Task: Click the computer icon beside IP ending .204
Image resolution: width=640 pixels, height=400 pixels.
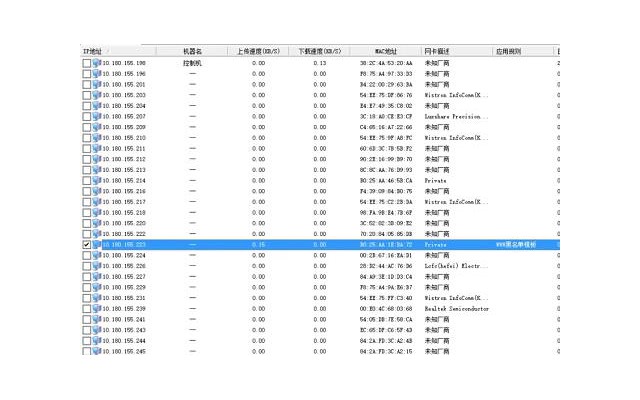Action: coord(97,105)
